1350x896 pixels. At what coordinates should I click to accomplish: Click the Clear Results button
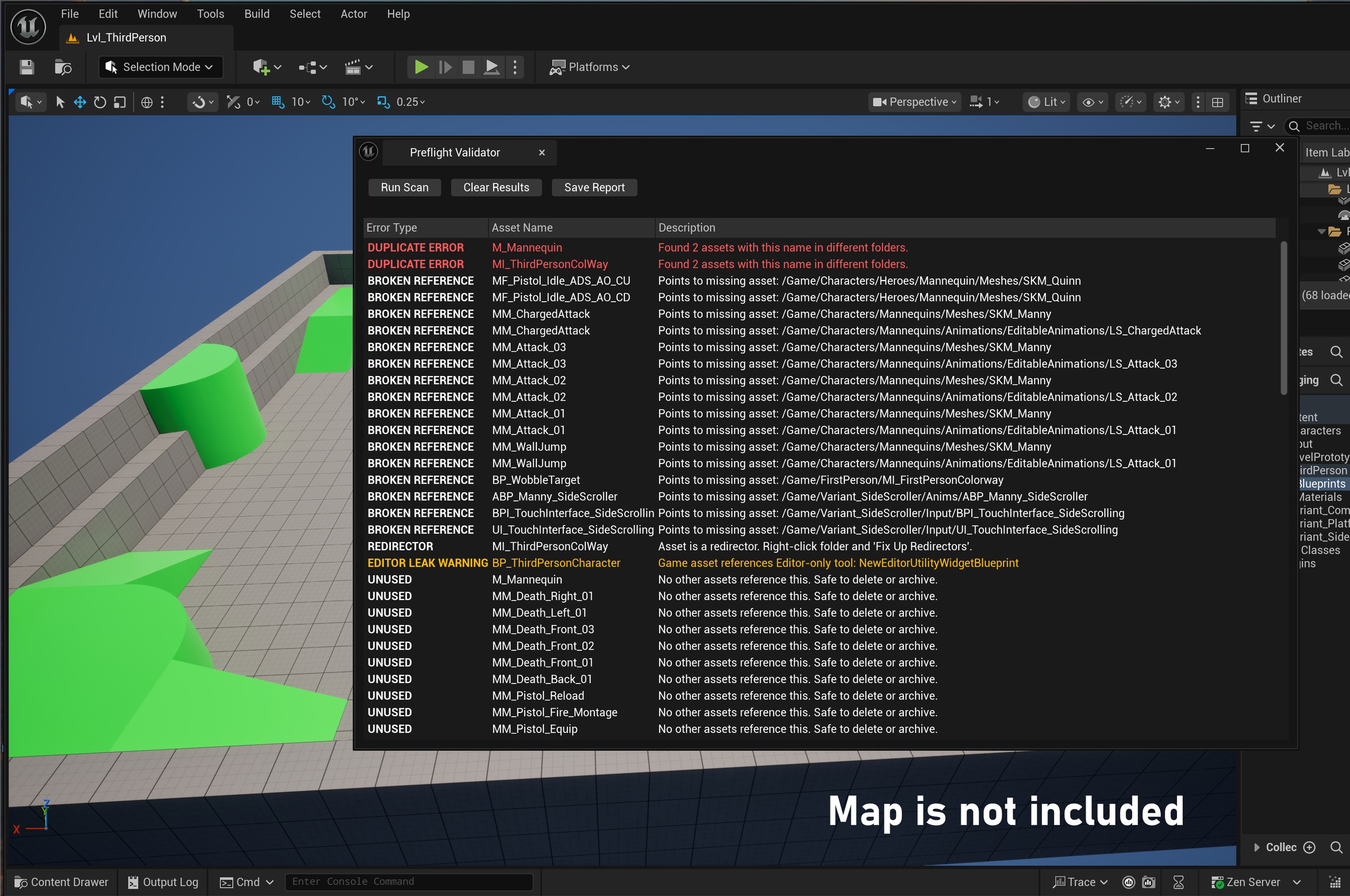tap(496, 187)
